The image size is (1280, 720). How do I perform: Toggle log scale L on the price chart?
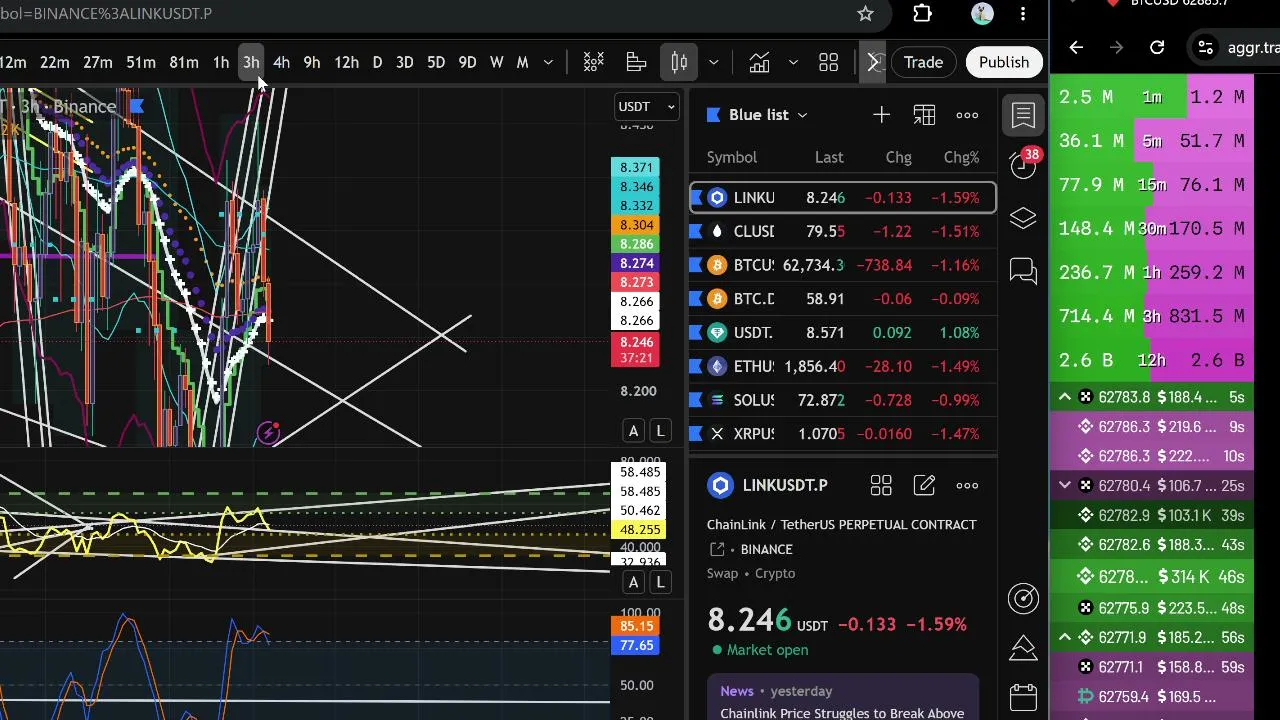click(x=660, y=431)
